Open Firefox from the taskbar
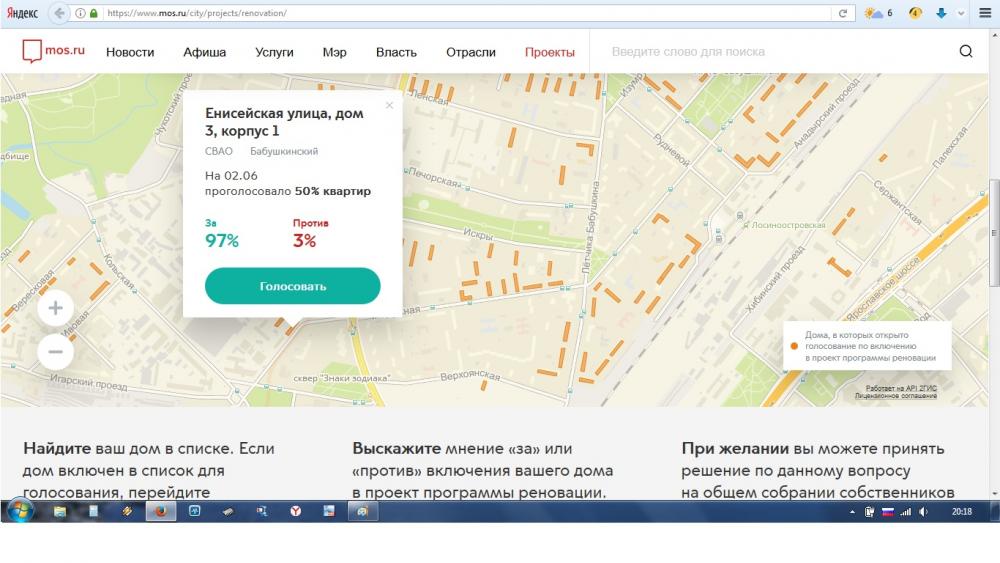The width and height of the screenshot is (1000, 563). point(159,511)
